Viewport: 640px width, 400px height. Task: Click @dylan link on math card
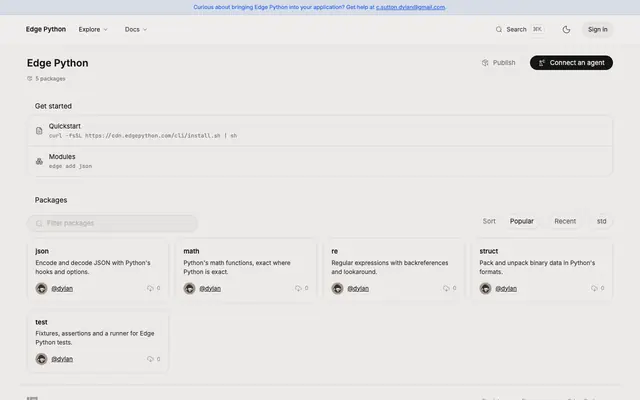click(x=210, y=289)
